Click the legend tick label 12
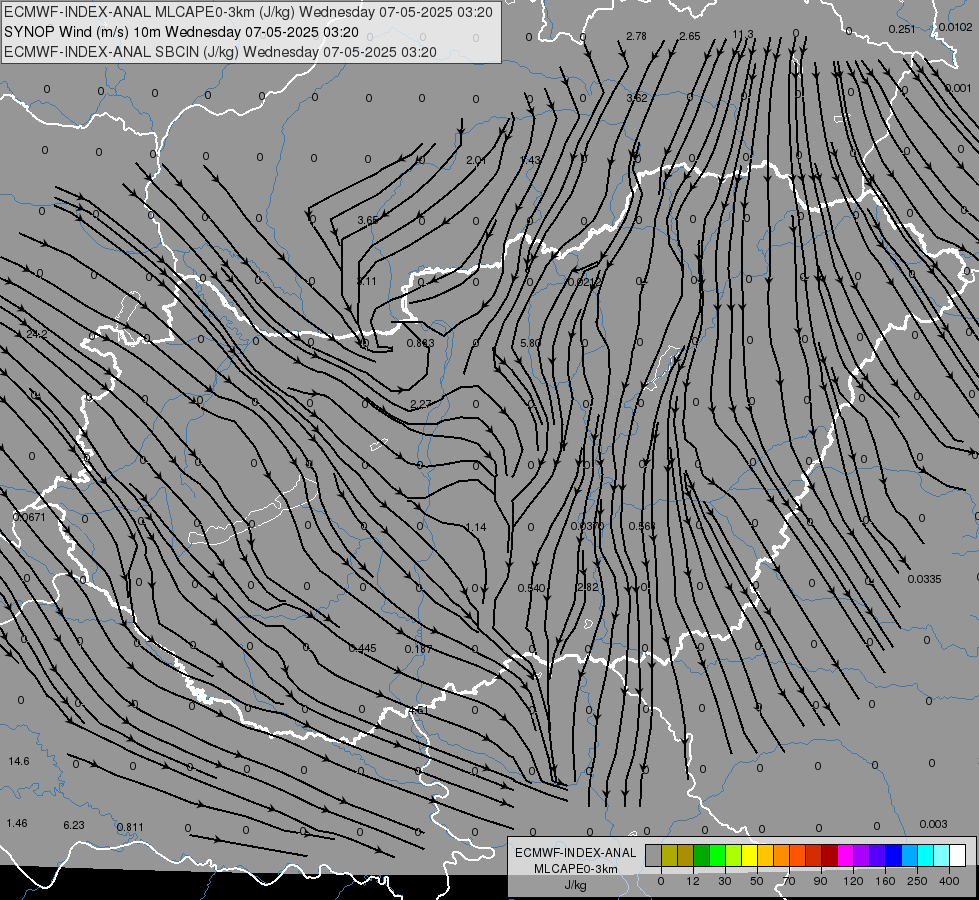Viewport: 979px width, 900px height. click(x=692, y=881)
